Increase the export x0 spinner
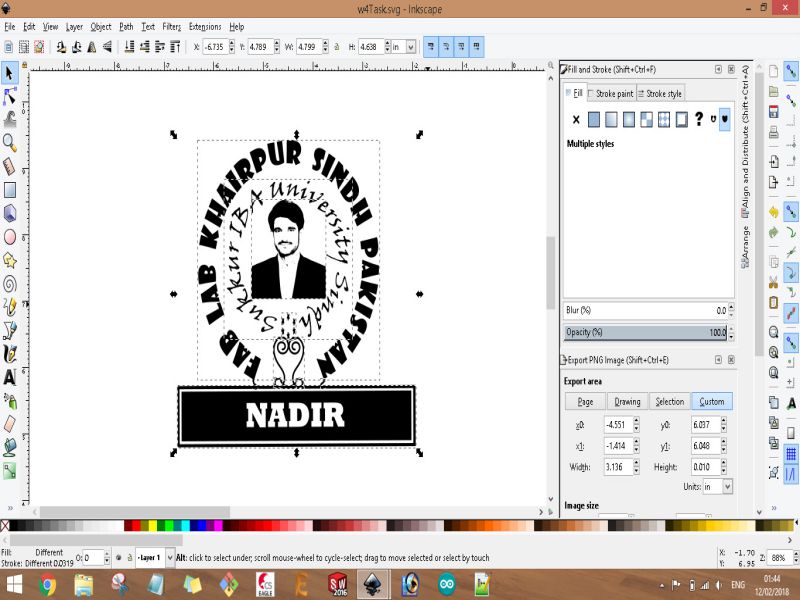This screenshot has height=600, width=800. [x=636, y=421]
